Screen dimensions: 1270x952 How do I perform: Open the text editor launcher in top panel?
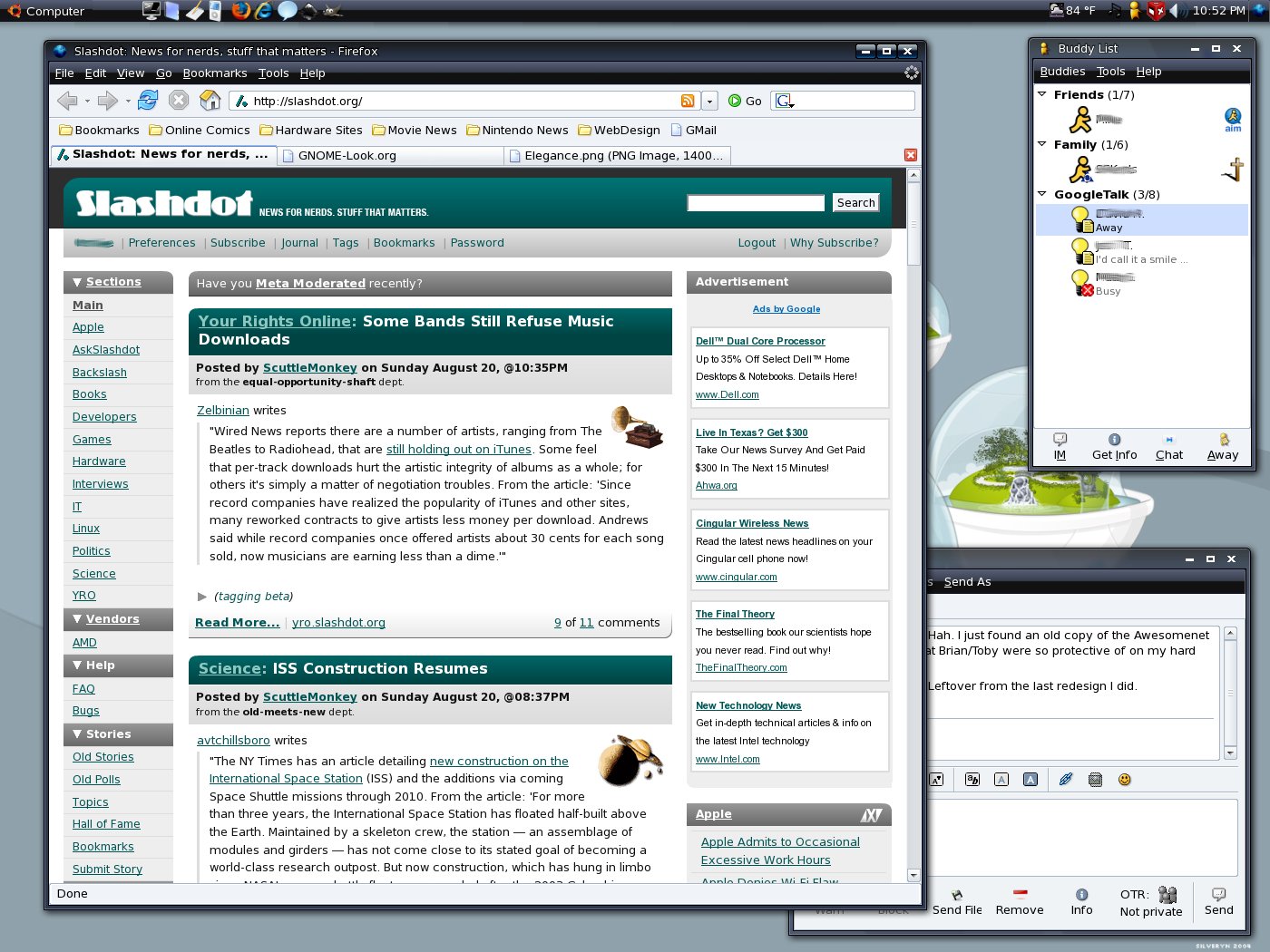pos(195,11)
